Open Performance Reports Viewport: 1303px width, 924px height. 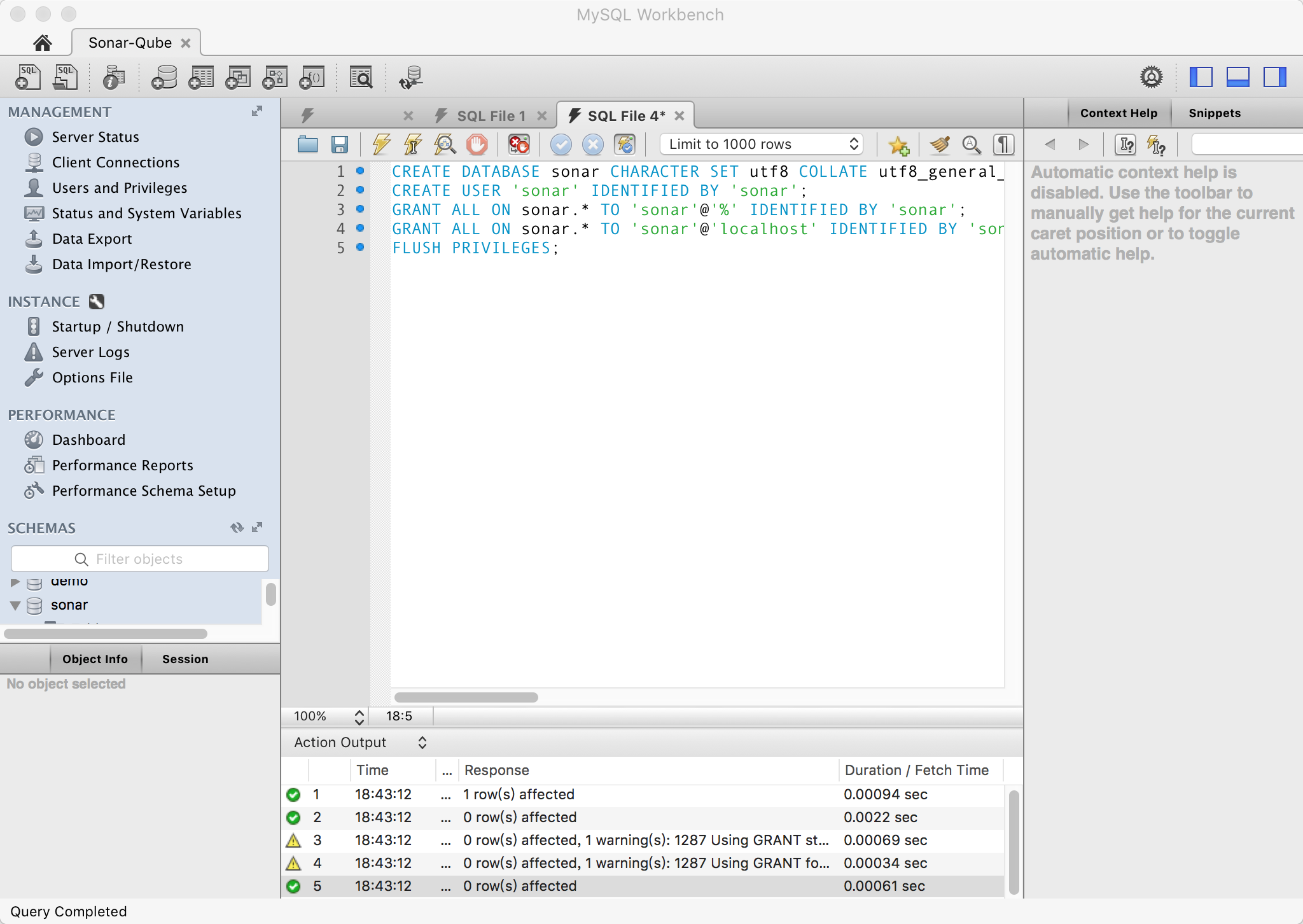point(122,466)
